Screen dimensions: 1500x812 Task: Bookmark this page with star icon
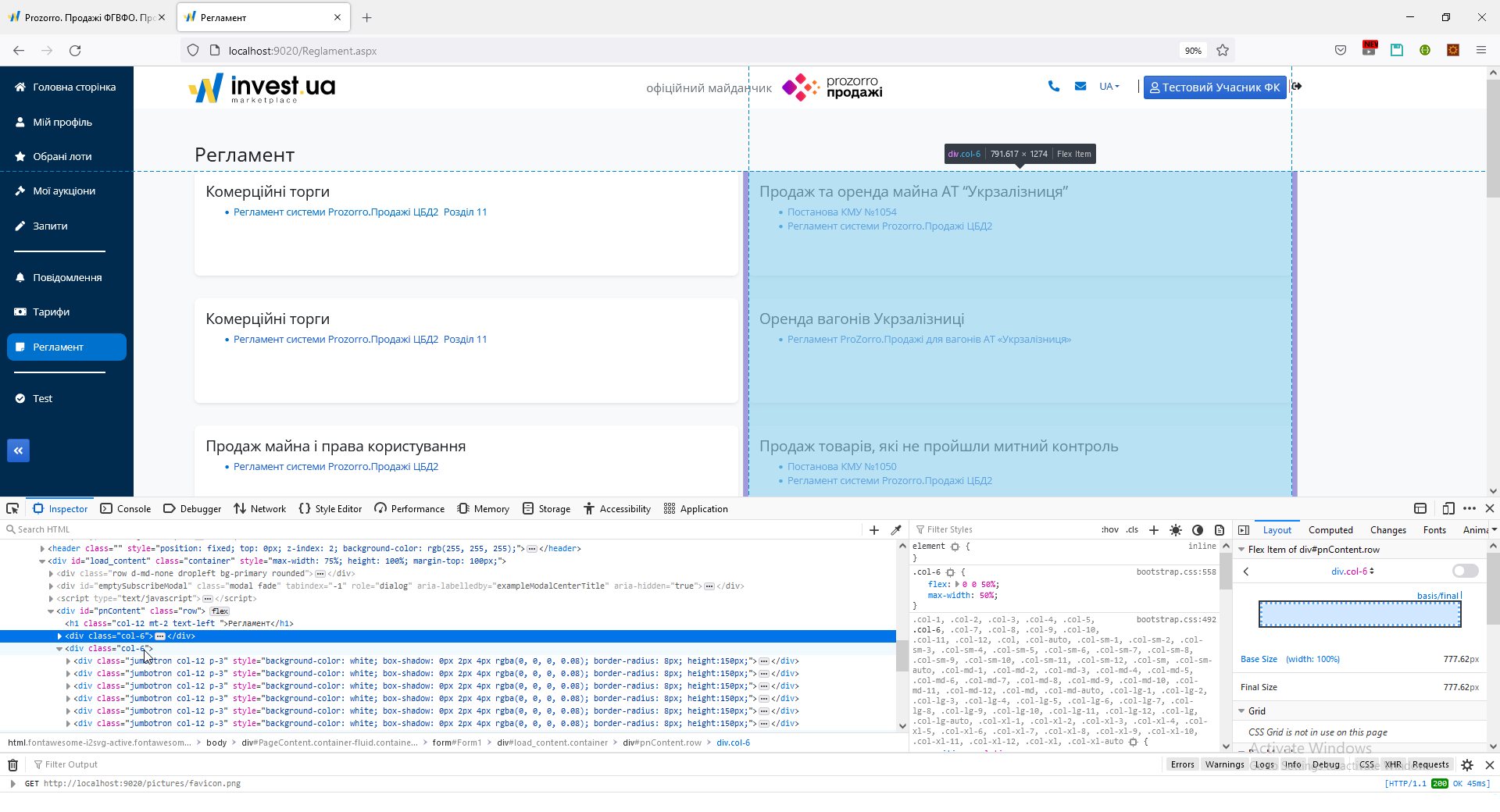click(x=1223, y=51)
